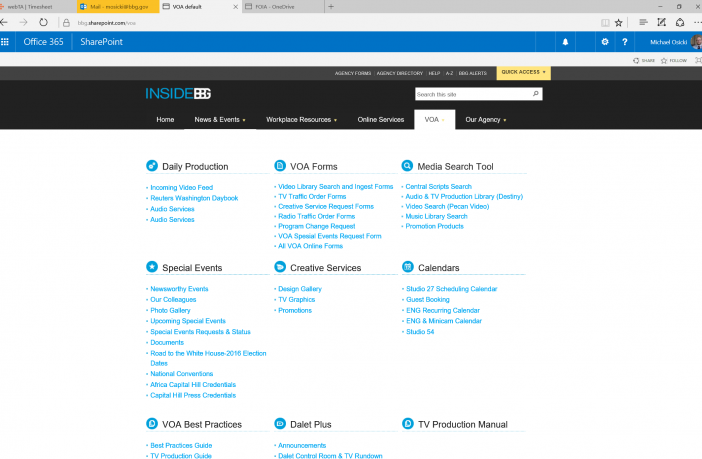Expand the Workplace Resources menu
Image resolution: width=702 pixels, height=459 pixels.
[301, 119]
